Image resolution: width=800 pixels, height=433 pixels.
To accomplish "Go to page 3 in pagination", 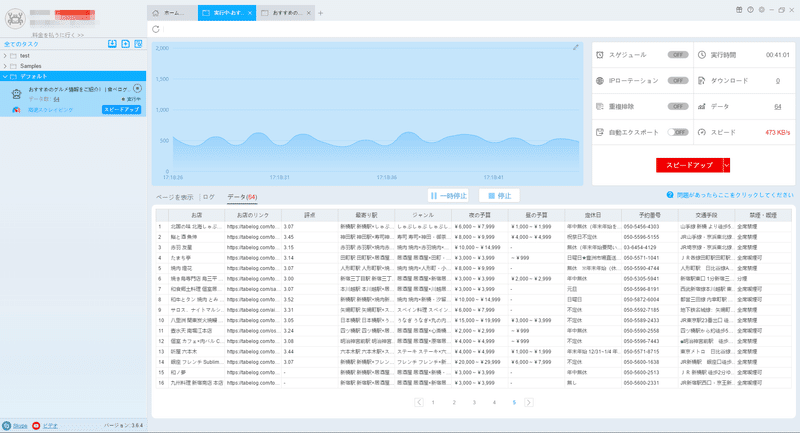I will point(474,402).
